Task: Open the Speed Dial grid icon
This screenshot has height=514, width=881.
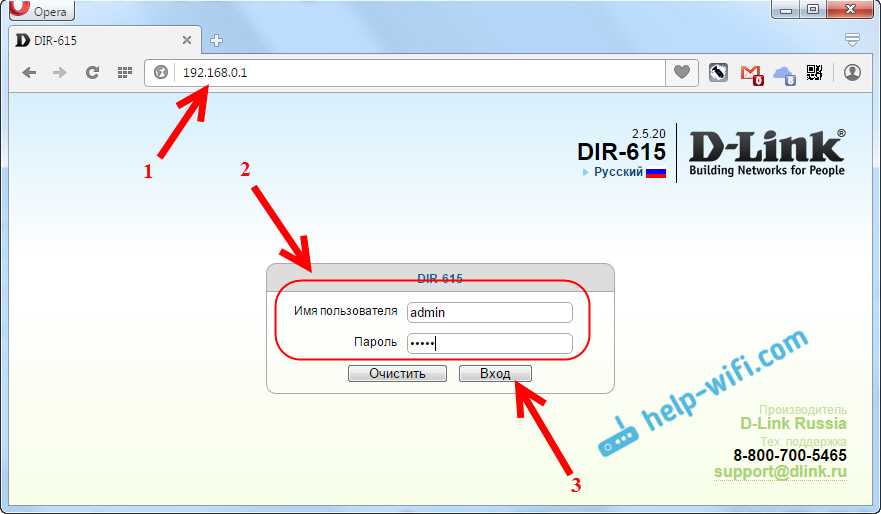Action: tap(125, 72)
